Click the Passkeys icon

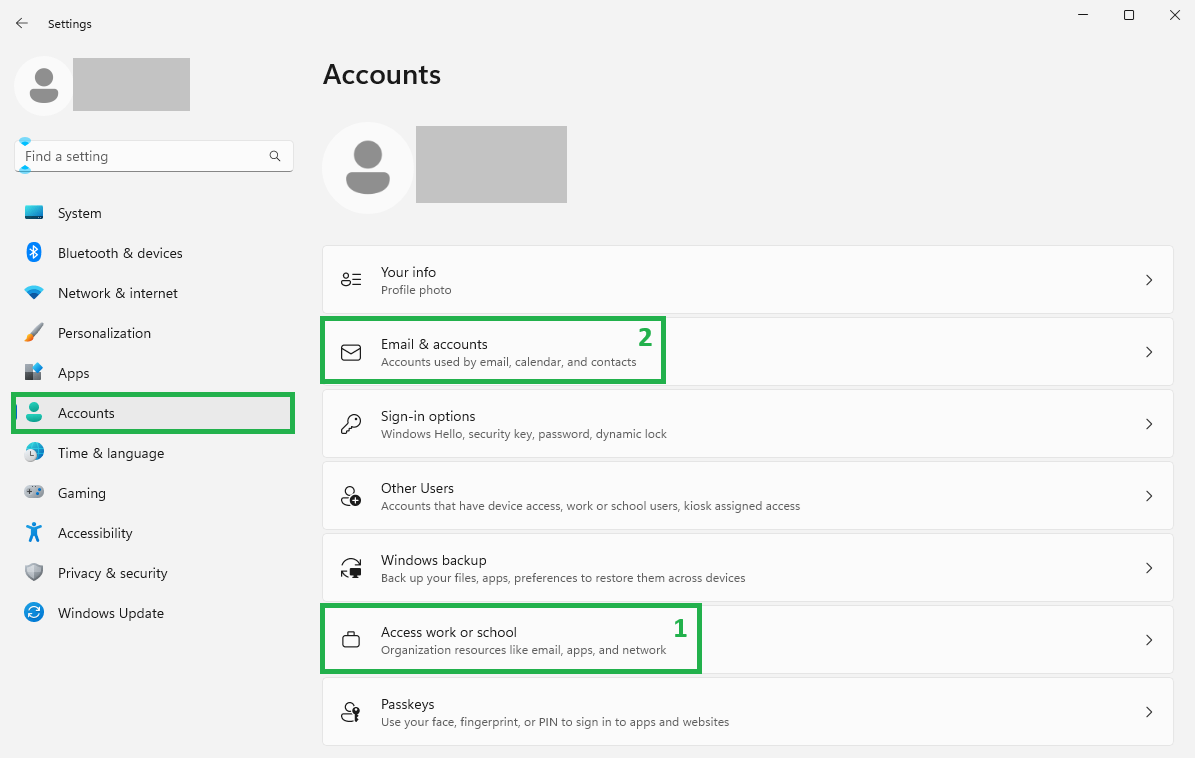(351, 712)
